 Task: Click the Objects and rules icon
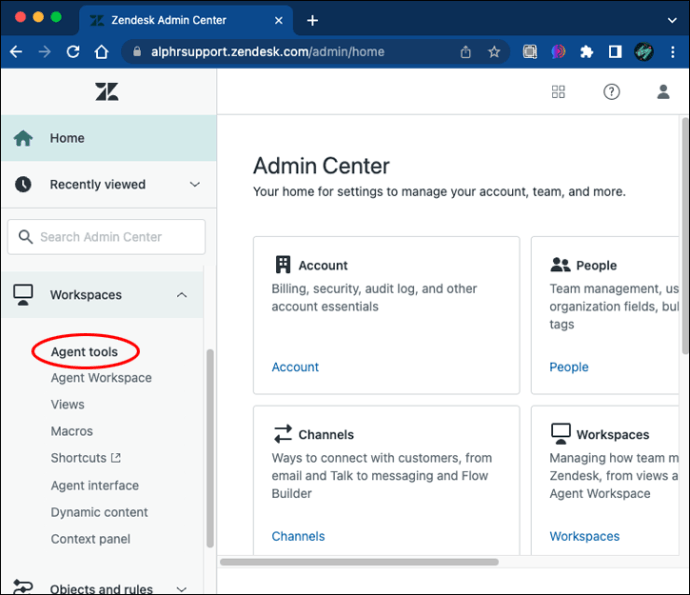click(23, 588)
